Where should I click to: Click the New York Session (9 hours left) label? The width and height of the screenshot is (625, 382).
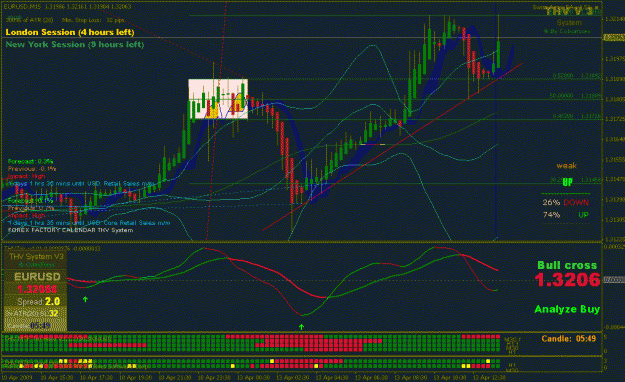(75, 44)
